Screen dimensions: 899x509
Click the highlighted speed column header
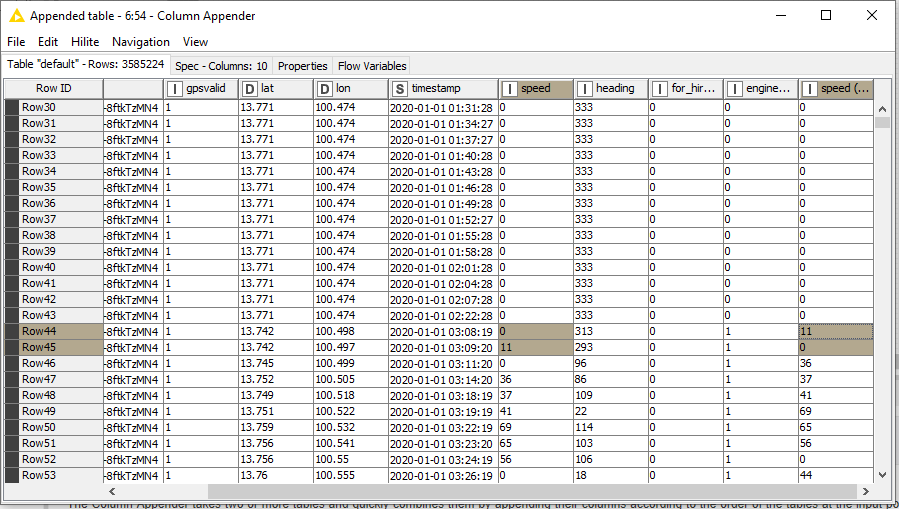tap(536, 89)
